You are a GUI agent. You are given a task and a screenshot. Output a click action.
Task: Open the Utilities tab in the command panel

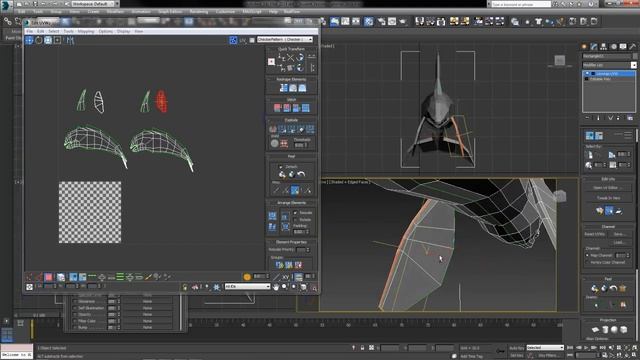[633, 47]
